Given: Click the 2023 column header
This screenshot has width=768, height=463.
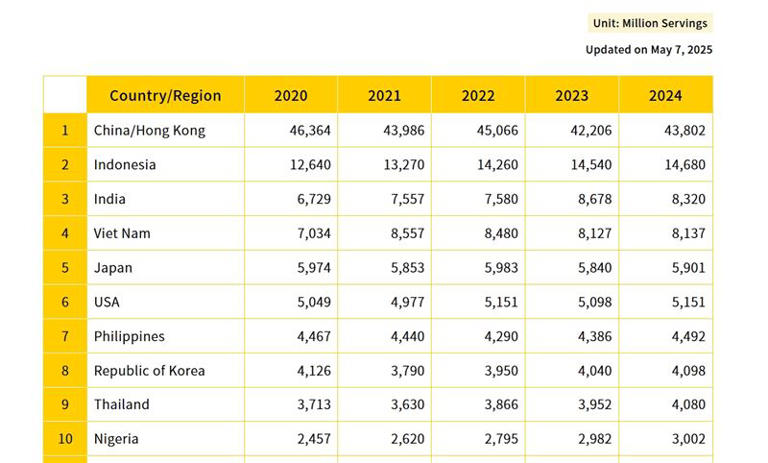Looking at the screenshot, I should click(x=571, y=96).
